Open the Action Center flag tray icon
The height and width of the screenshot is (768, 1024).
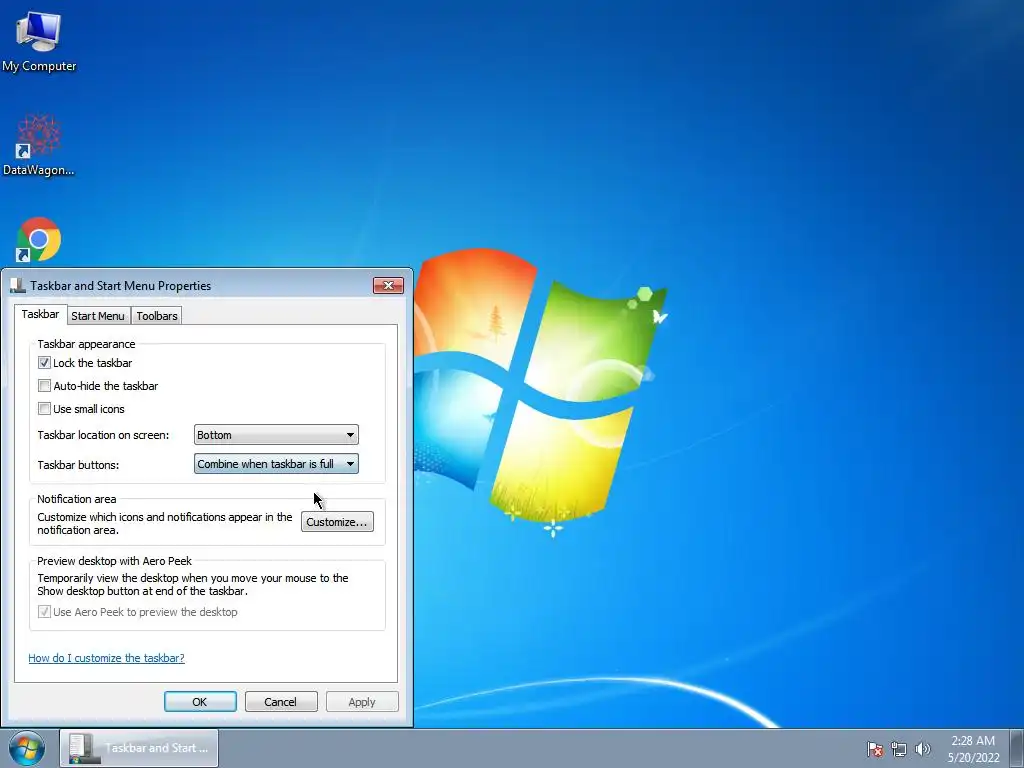[874, 749]
